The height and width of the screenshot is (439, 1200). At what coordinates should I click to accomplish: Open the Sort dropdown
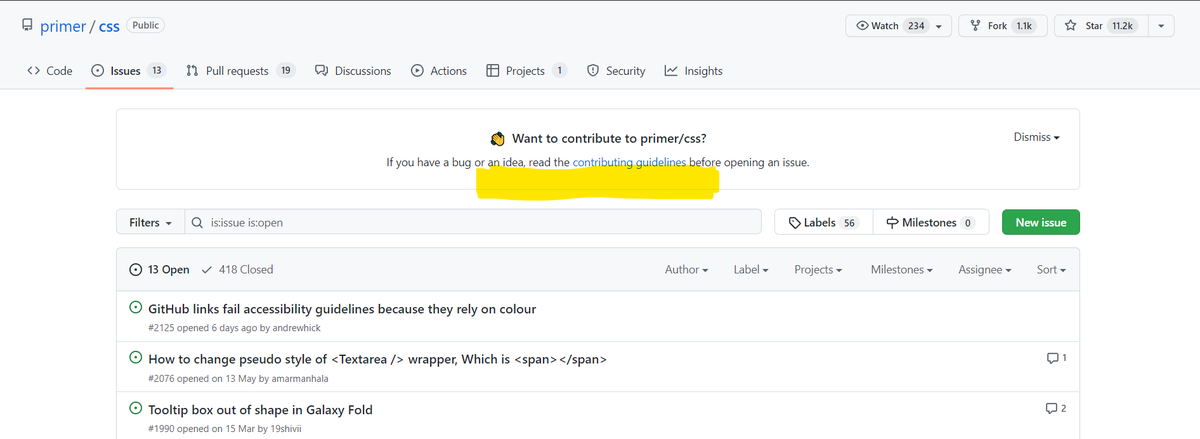coord(1051,270)
